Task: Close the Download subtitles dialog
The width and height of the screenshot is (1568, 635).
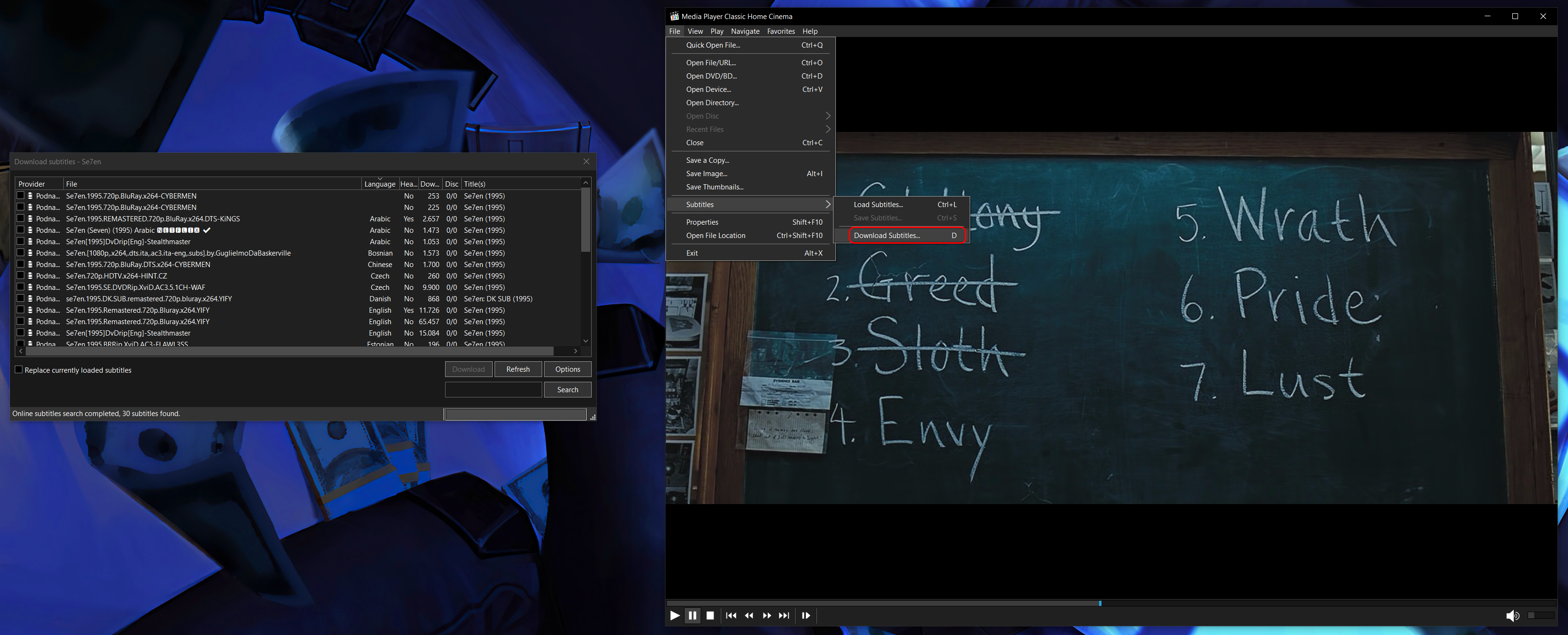Action: [586, 161]
